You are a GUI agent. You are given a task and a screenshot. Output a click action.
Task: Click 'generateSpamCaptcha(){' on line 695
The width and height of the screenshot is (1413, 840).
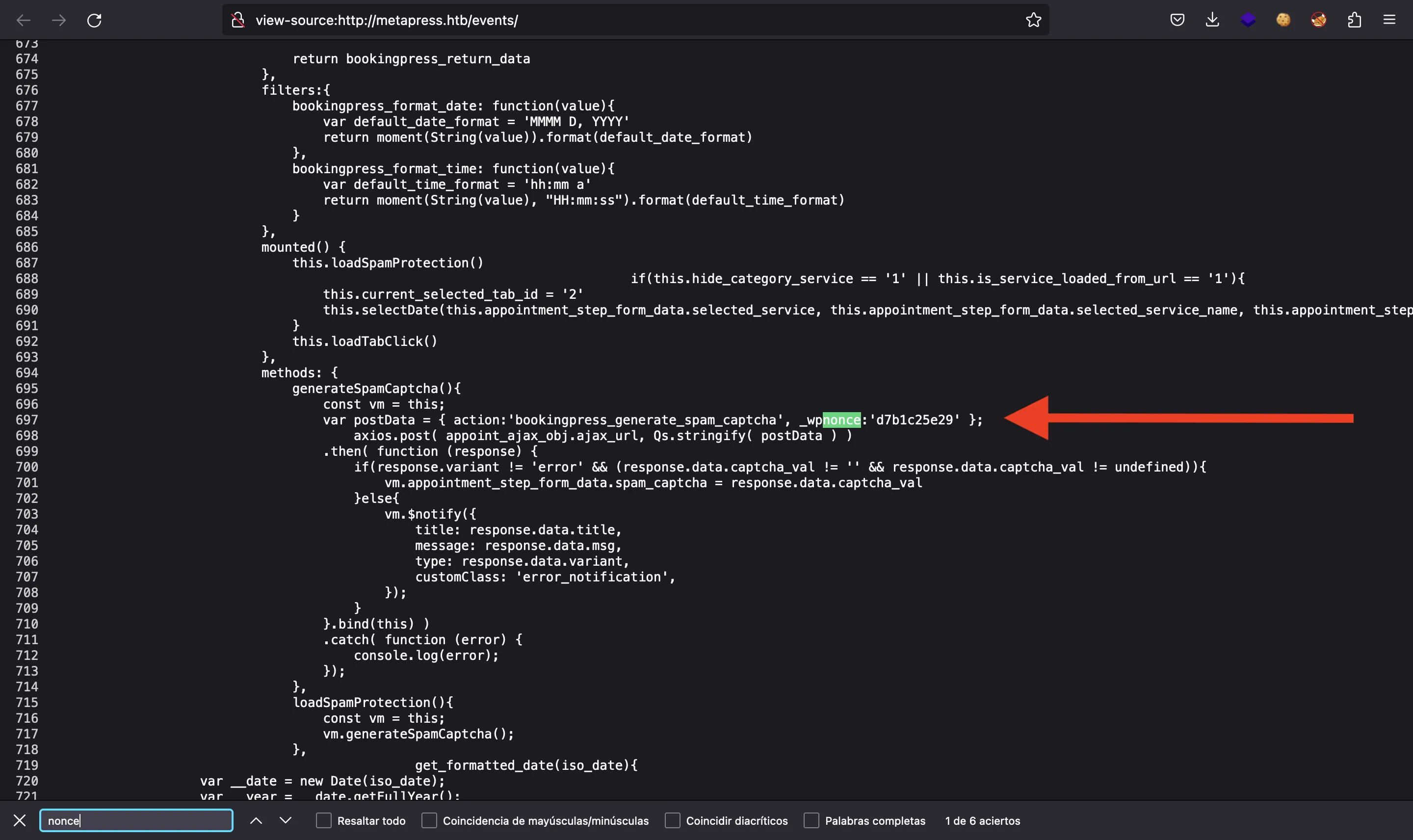pos(377,388)
